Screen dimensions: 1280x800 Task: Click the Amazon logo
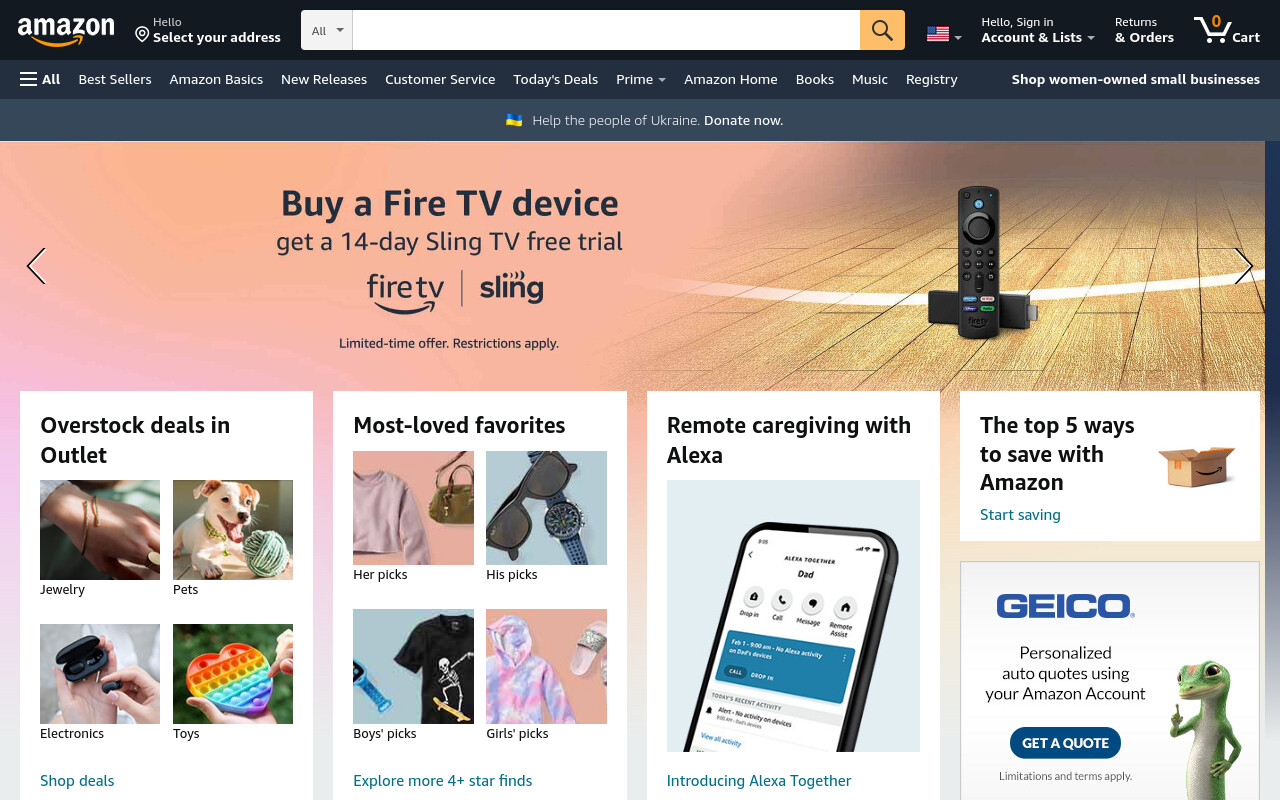[66, 31]
